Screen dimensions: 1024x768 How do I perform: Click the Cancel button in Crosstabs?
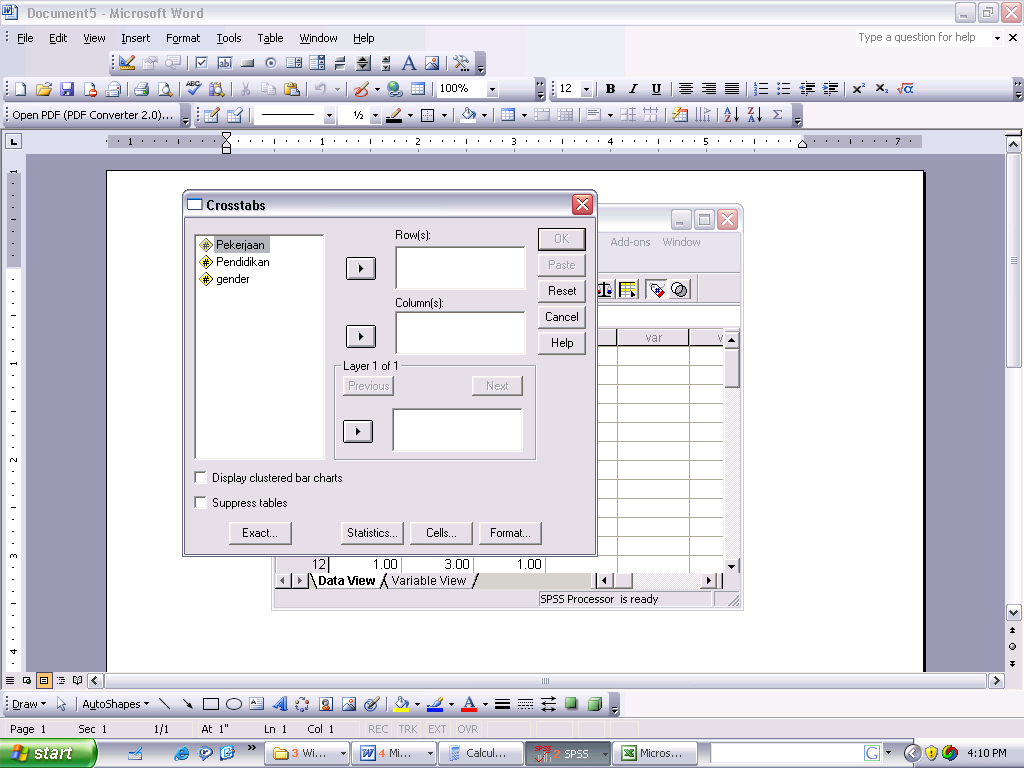coord(562,317)
